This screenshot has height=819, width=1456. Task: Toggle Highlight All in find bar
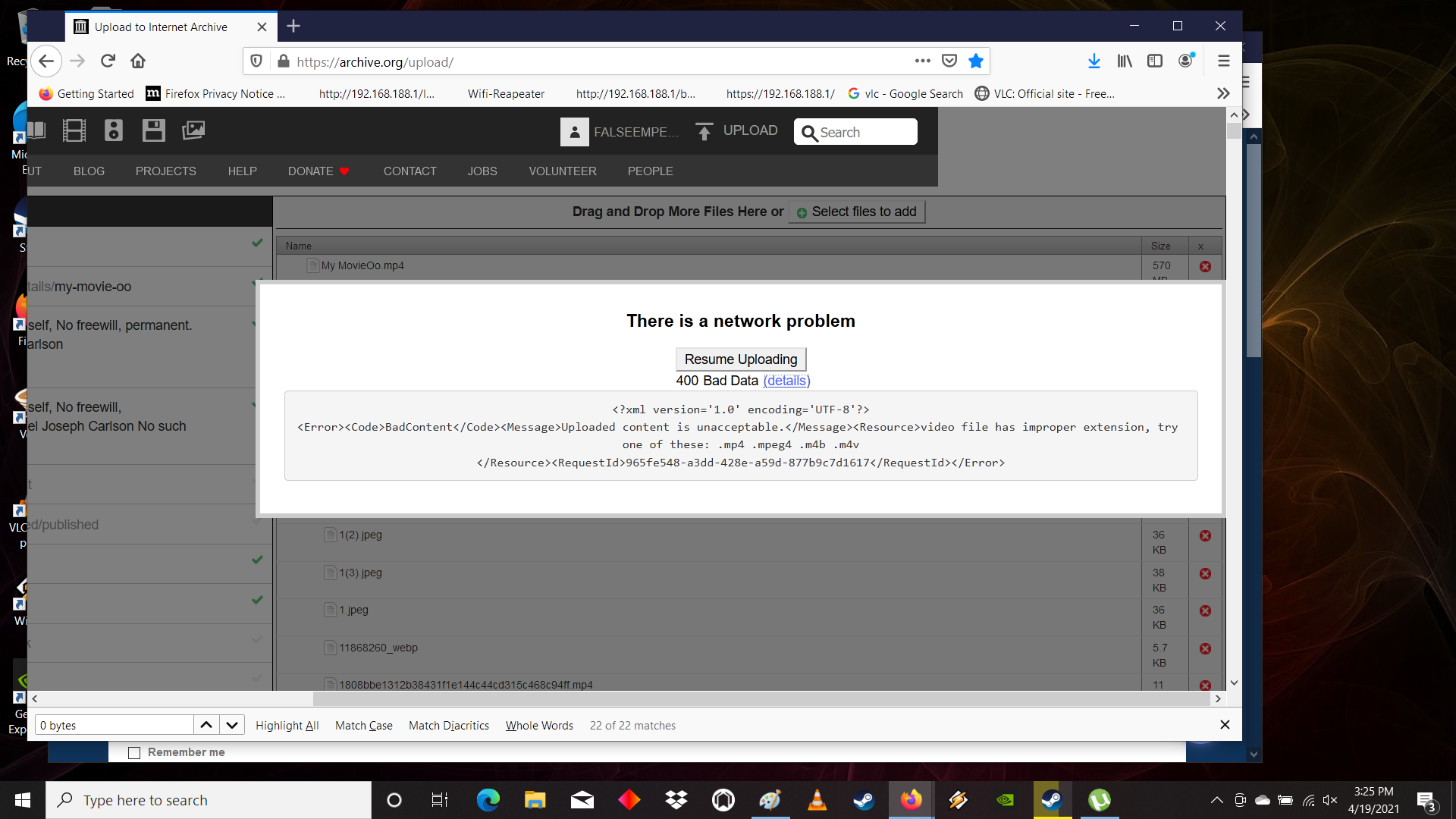coord(287,726)
